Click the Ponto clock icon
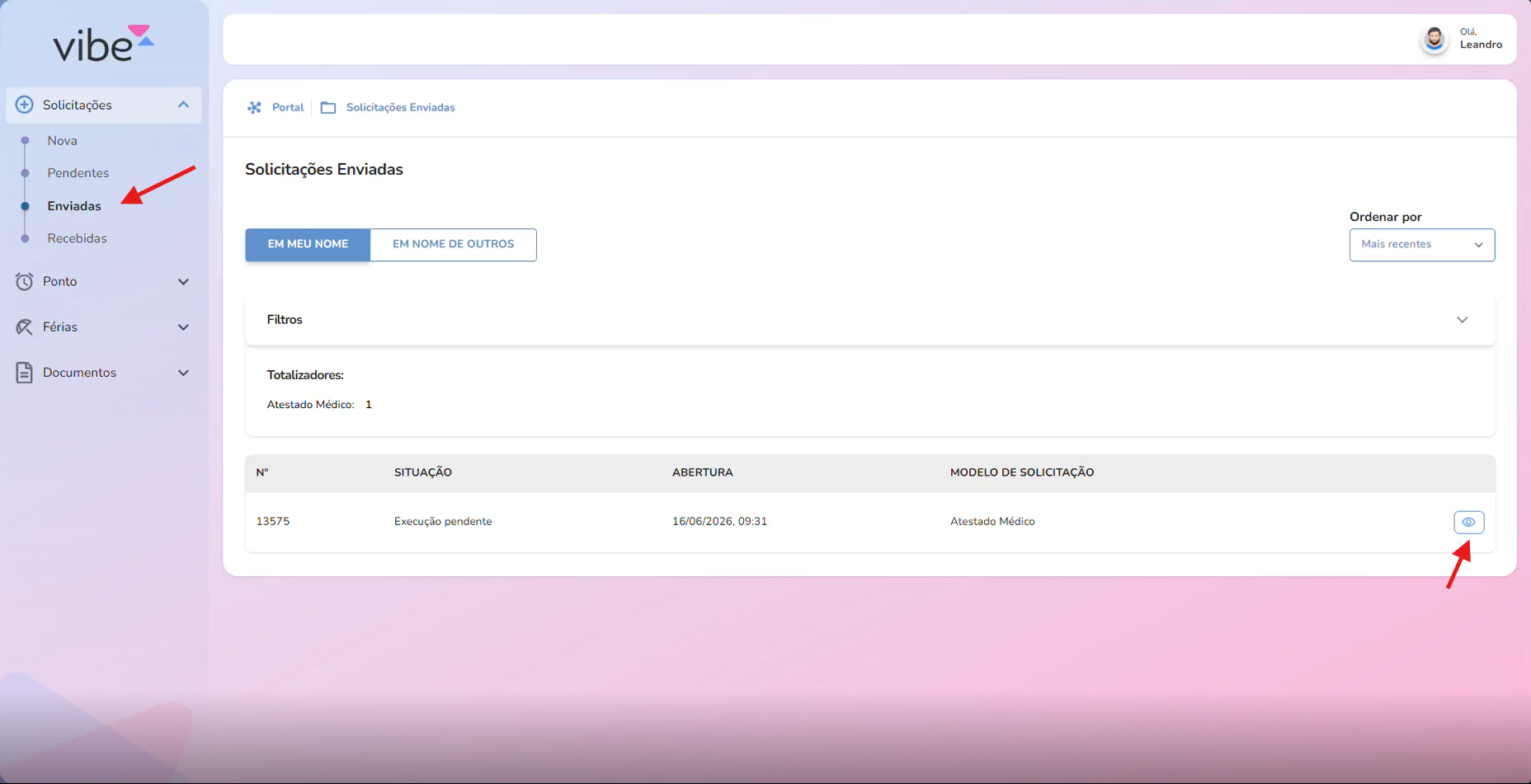This screenshot has width=1531, height=784. coord(25,281)
